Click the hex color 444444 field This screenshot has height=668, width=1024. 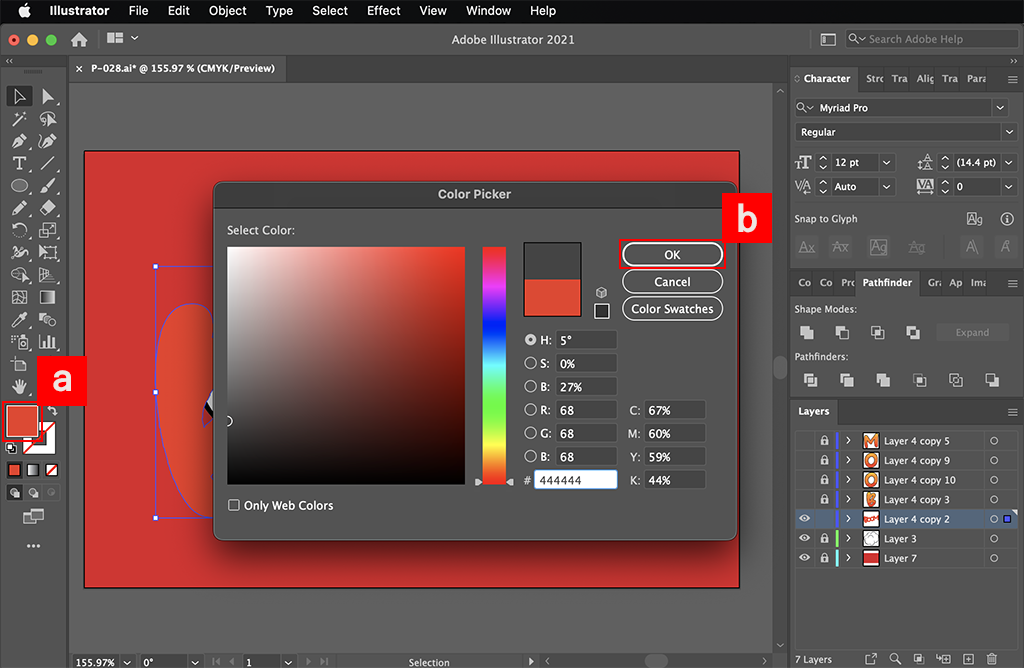[x=575, y=480]
